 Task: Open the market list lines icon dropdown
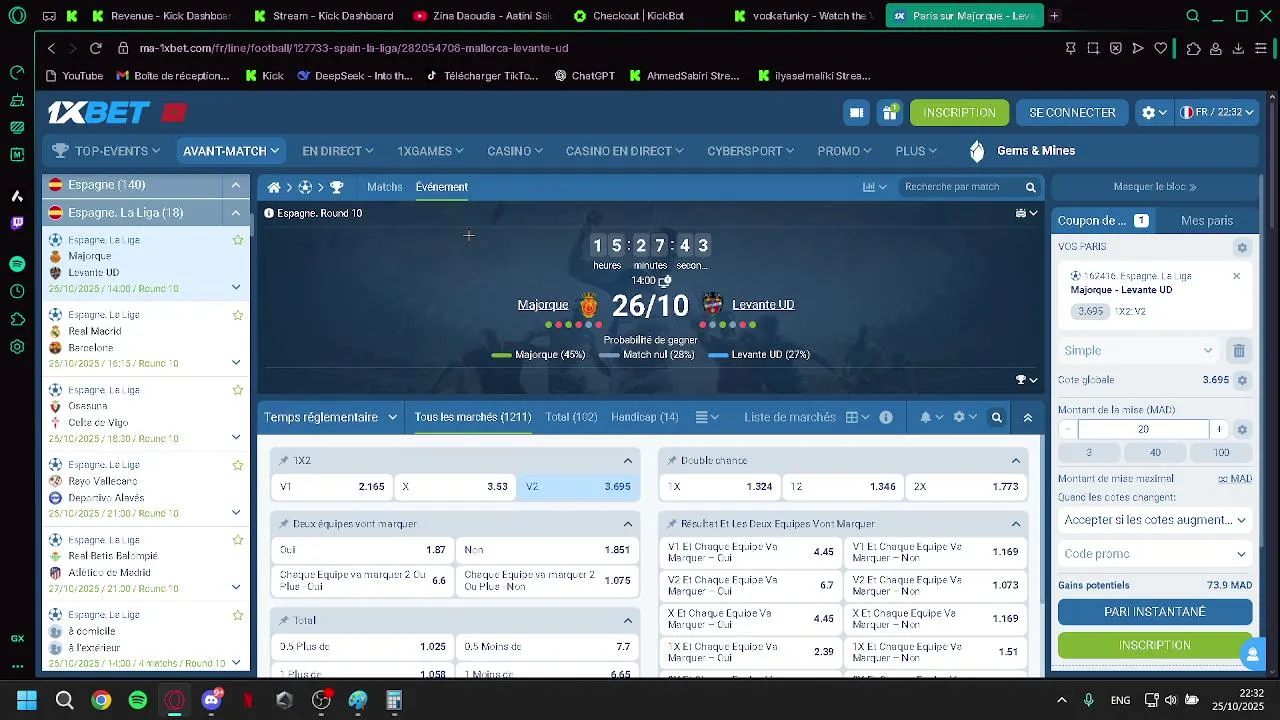707,417
